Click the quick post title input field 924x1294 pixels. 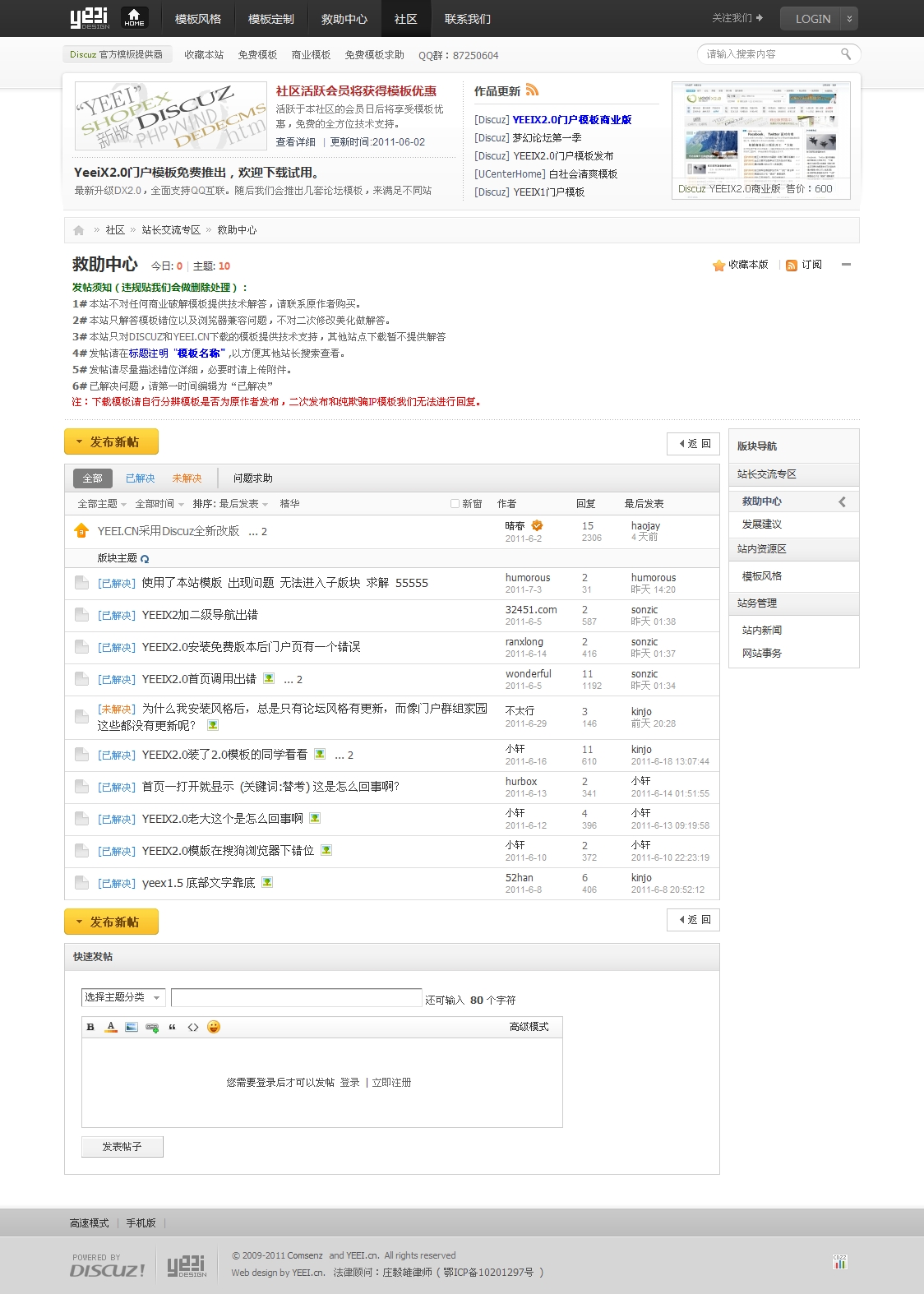[x=297, y=998]
